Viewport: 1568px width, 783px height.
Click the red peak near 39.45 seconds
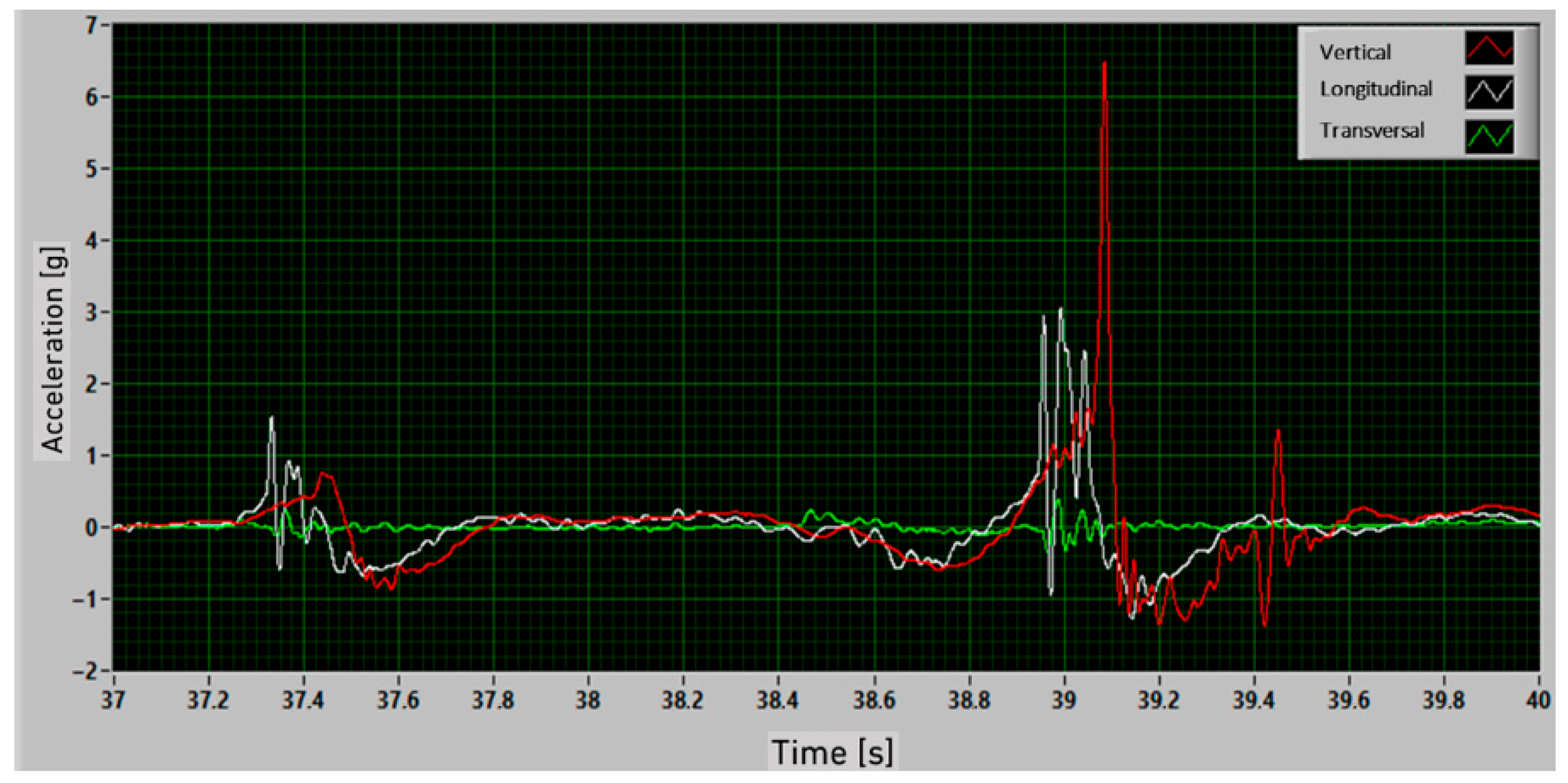coord(1277,432)
